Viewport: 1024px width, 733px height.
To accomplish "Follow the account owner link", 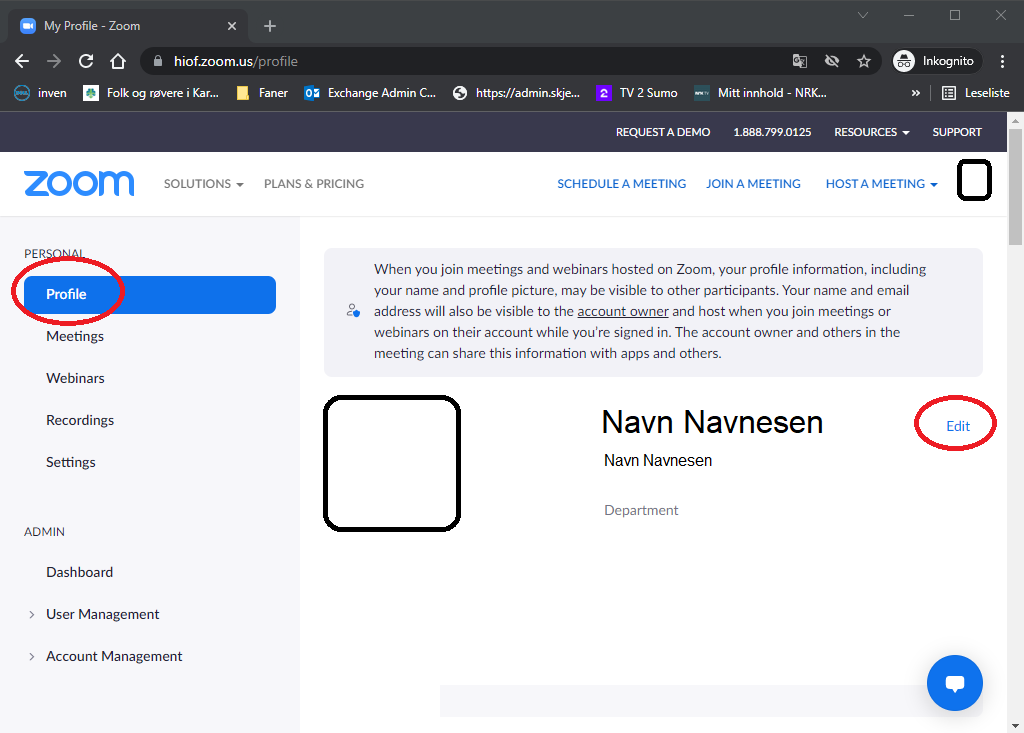I will click(x=623, y=311).
